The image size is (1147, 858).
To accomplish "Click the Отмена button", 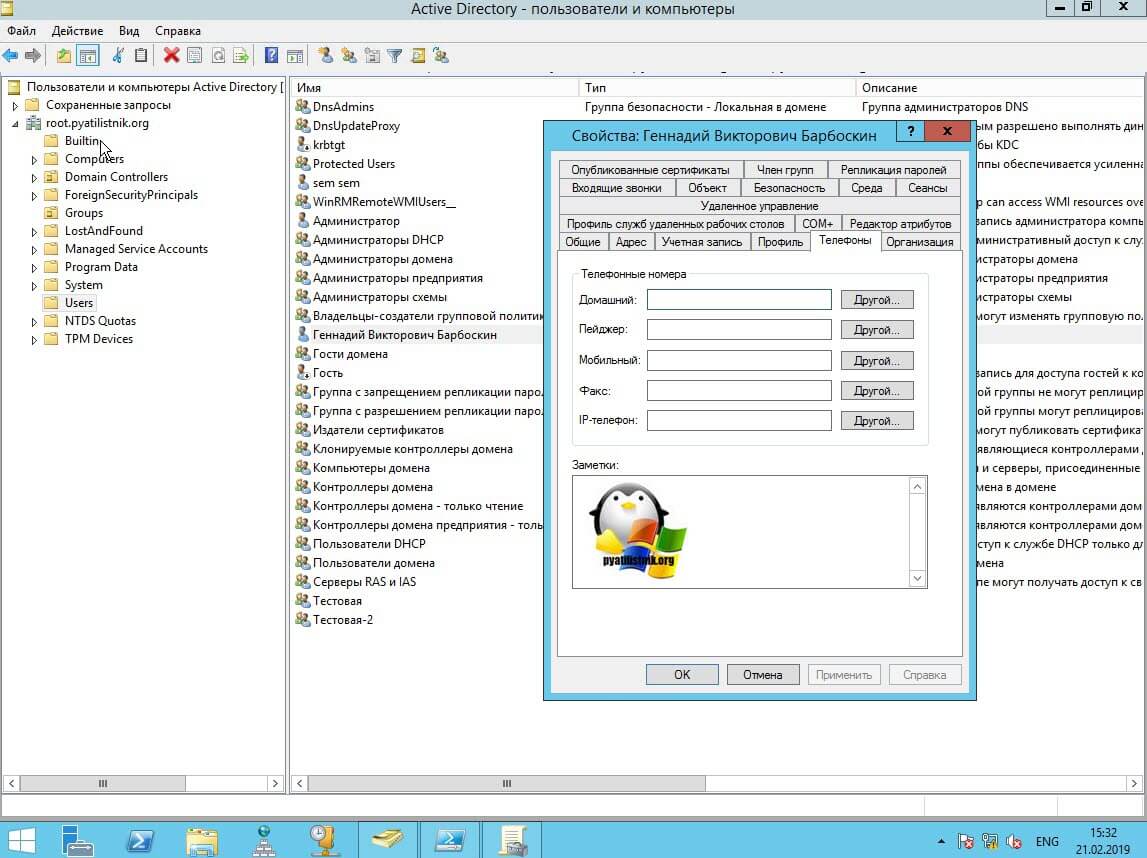I will (x=762, y=674).
